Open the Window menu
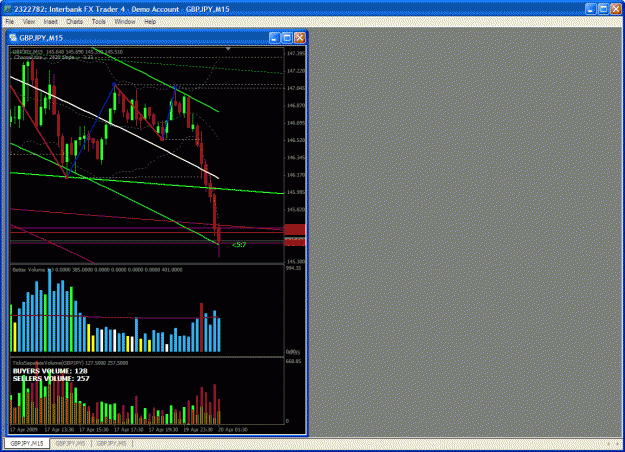Image resolution: width=625 pixels, height=452 pixels. pos(125,22)
